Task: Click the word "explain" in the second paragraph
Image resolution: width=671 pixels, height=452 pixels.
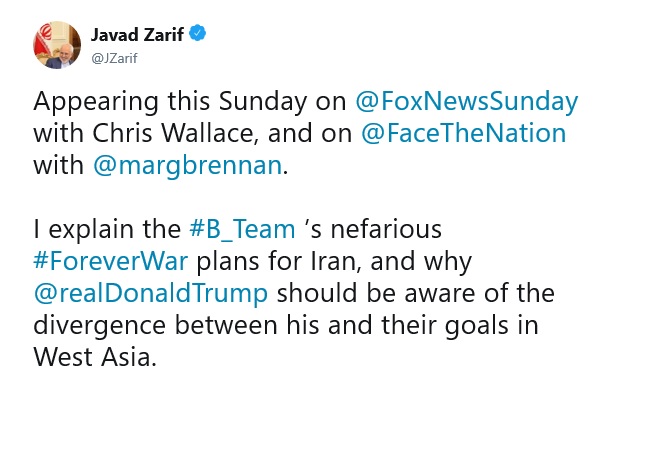Action: click(x=96, y=229)
